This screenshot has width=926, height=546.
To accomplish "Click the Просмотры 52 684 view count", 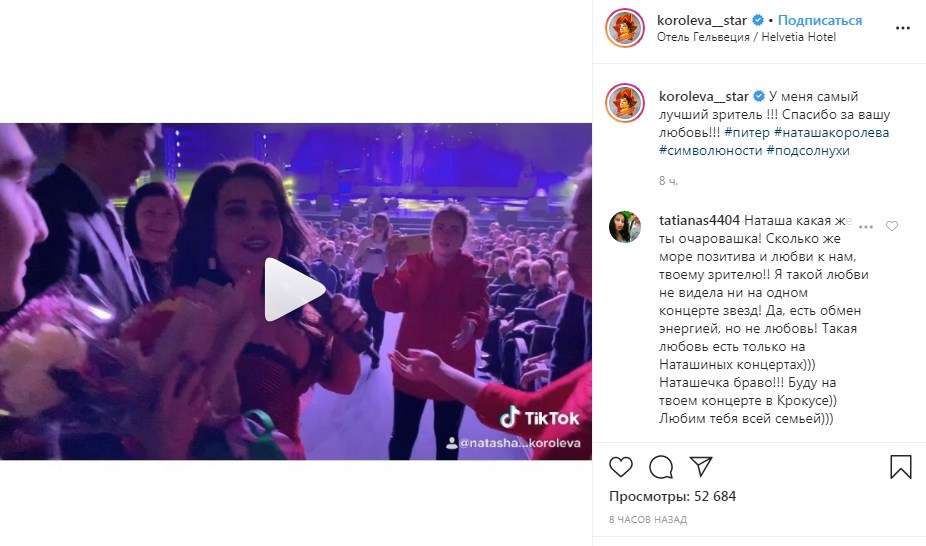I will click(673, 496).
